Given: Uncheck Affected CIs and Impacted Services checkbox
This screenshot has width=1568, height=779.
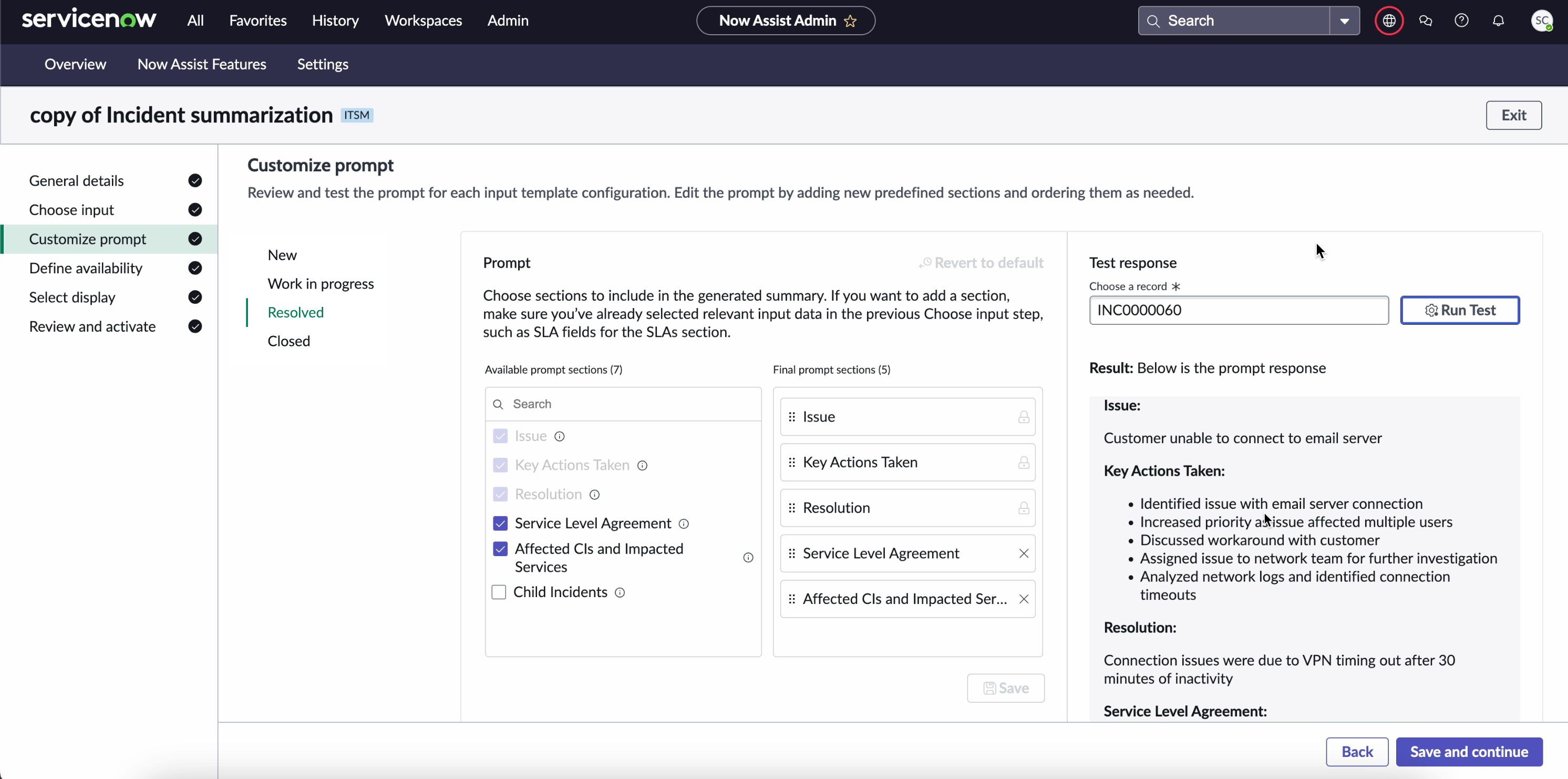Looking at the screenshot, I should (x=500, y=549).
